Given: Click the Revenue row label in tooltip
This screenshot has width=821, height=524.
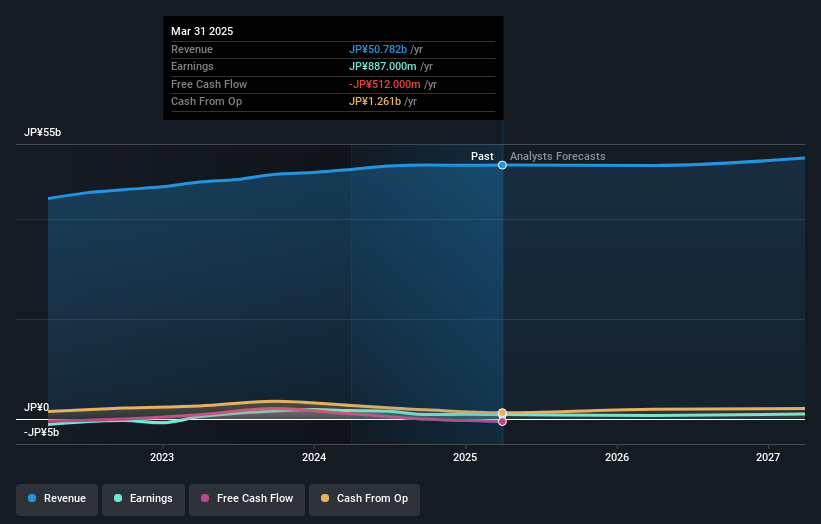Looking at the screenshot, I should tap(192, 49).
